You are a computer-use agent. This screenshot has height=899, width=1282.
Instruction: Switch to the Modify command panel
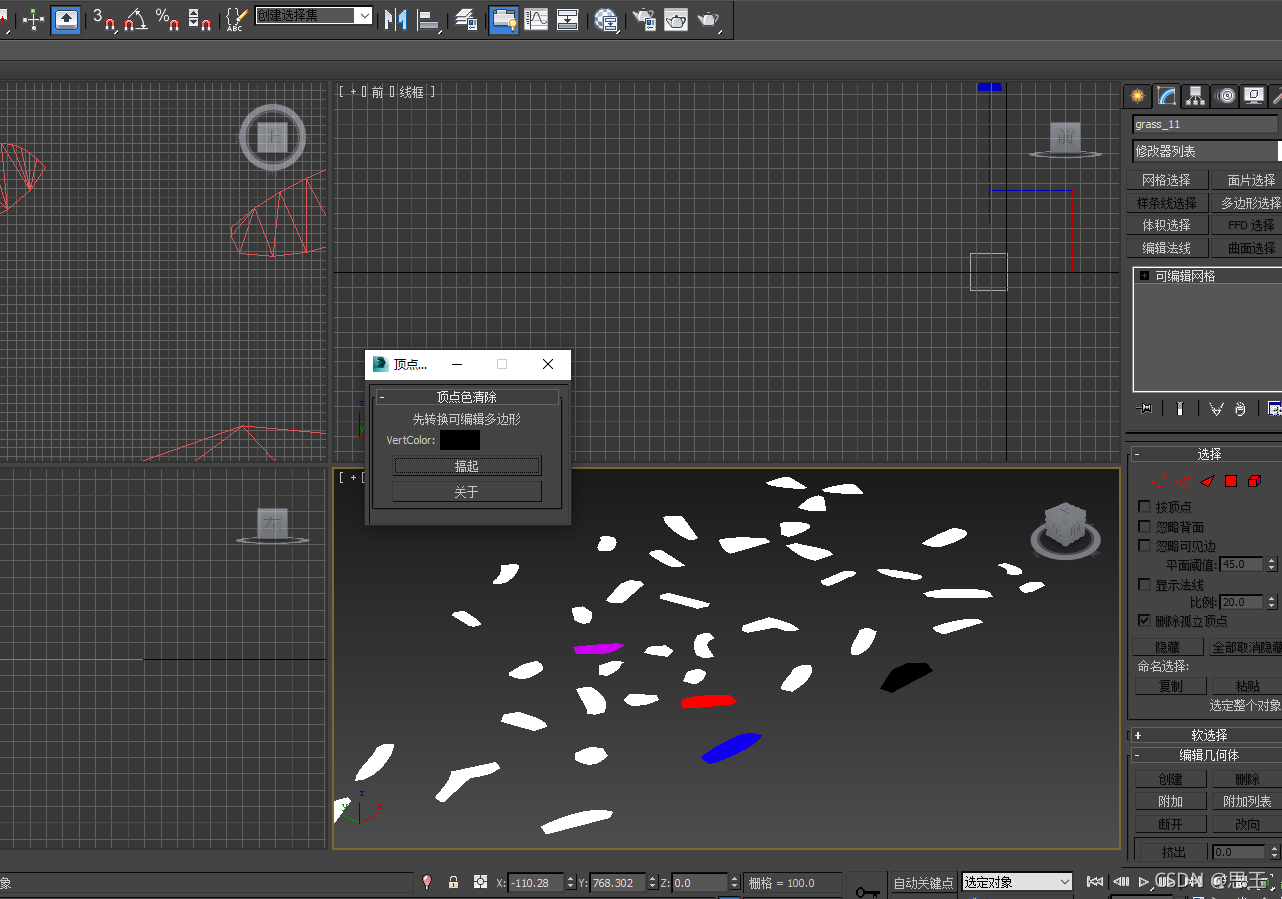(1167, 96)
